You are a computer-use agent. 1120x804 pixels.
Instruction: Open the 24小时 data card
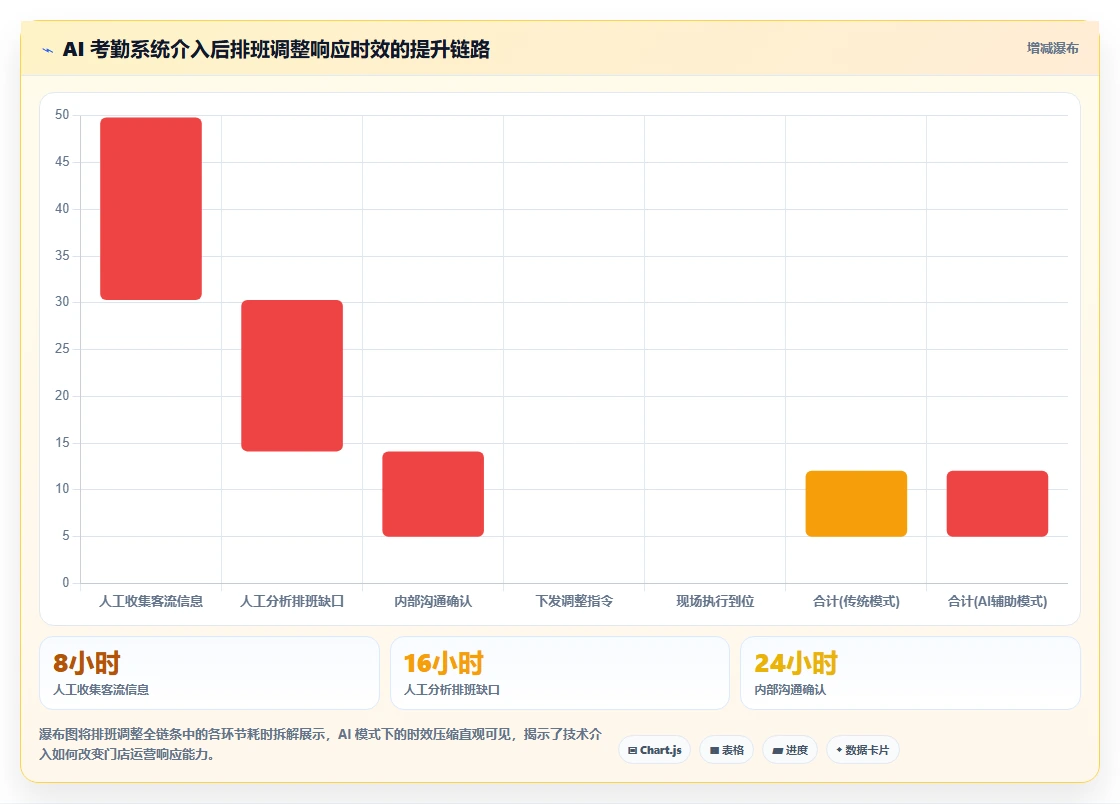pos(911,673)
